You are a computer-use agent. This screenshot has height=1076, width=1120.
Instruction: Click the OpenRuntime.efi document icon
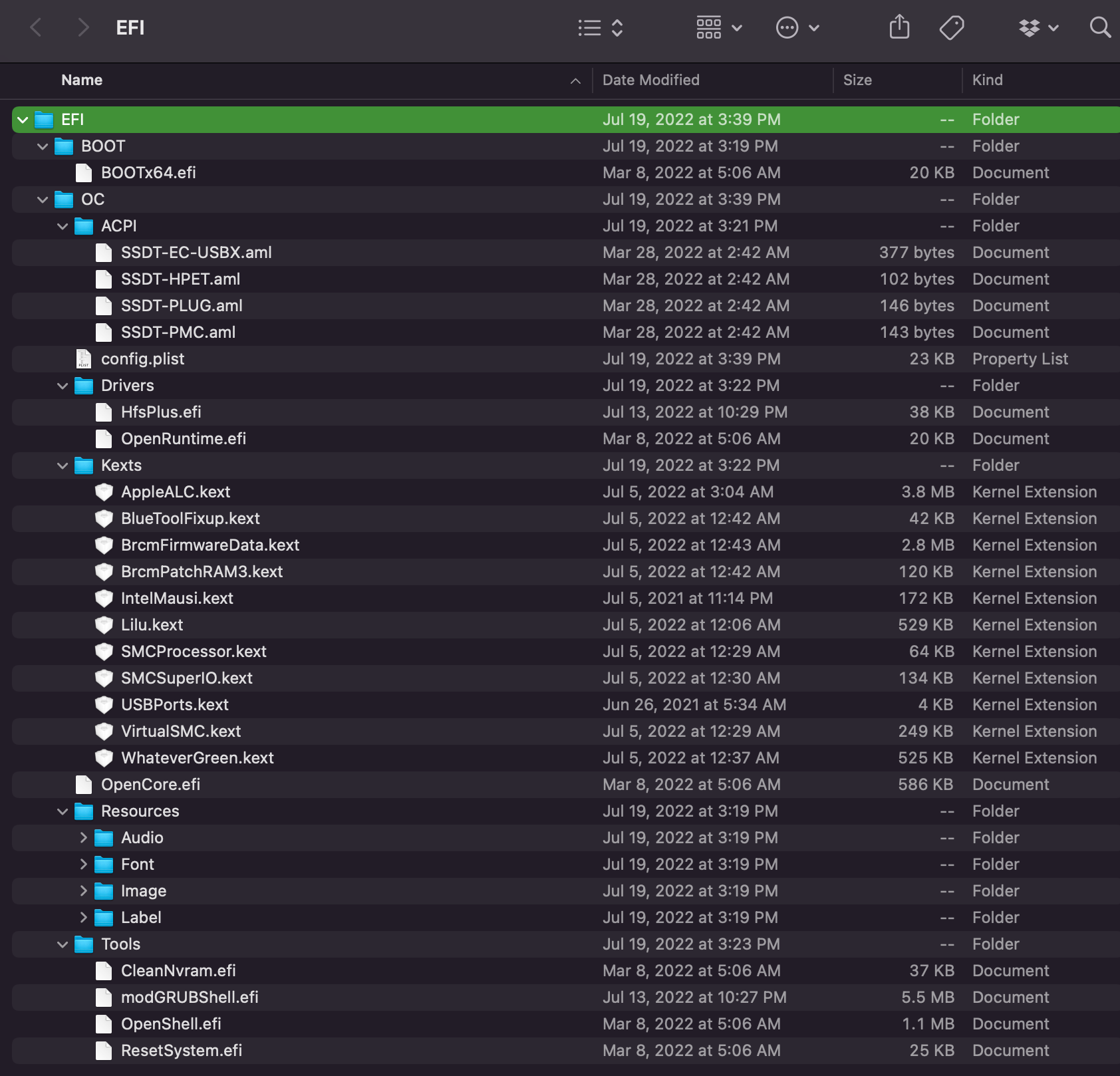(x=104, y=439)
